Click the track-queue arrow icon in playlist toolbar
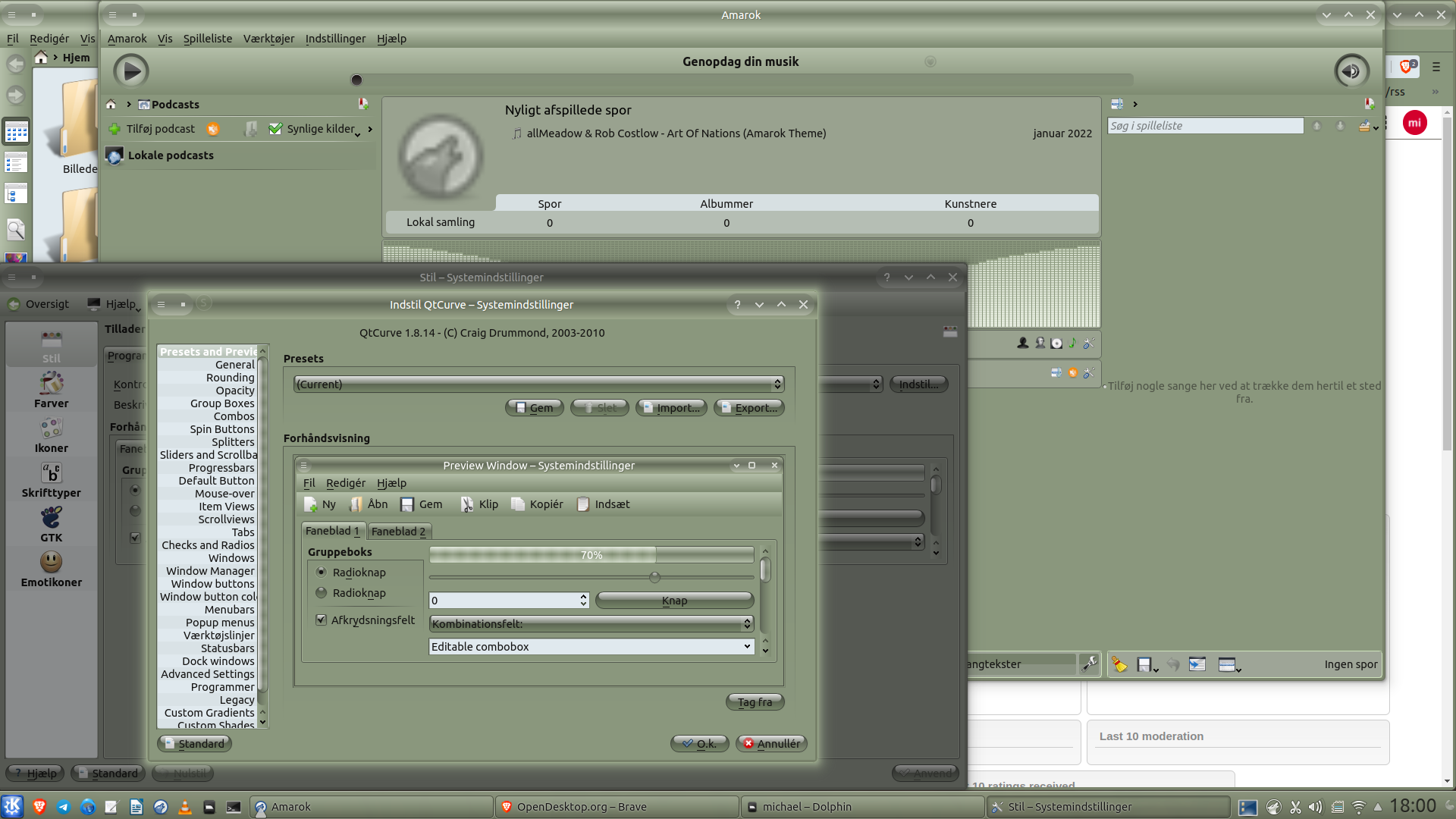Viewport: 1456px width, 819px height. 1197,665
